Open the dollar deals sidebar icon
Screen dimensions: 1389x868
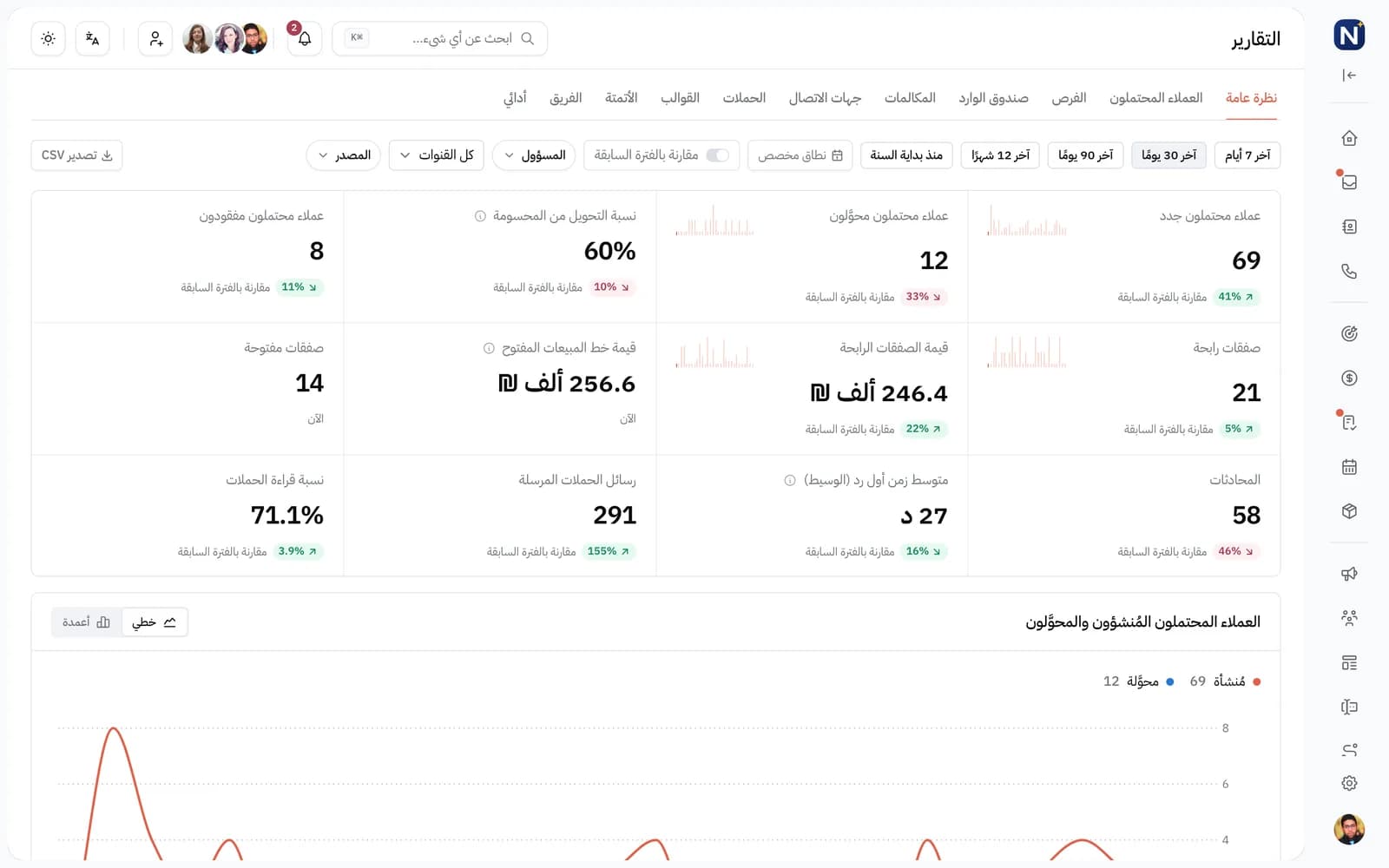pos(1349,378)
